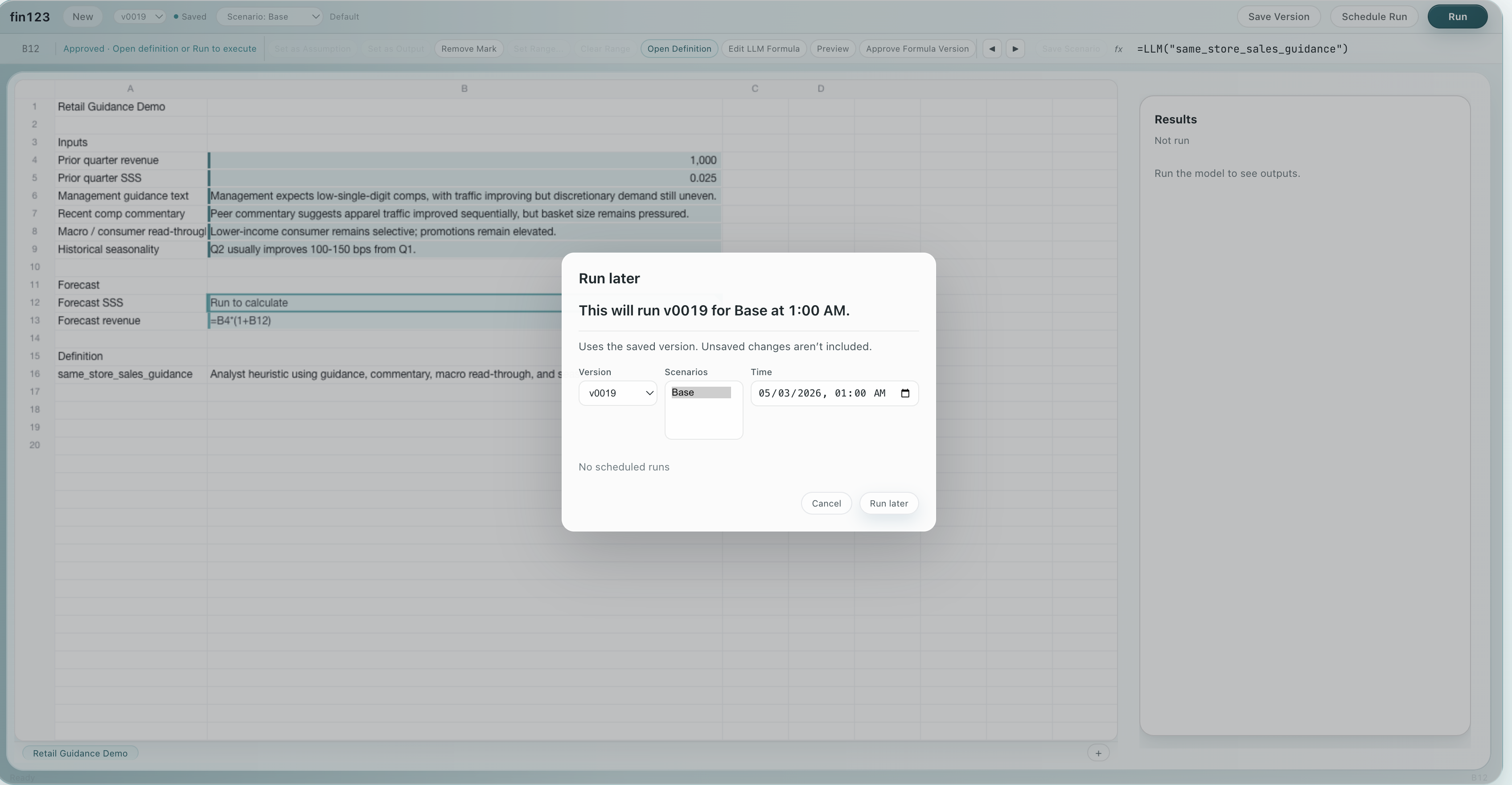Click the formula bar LLM formula text
The width and height of the screenshot is (1512, 785).
[1242, 49]
